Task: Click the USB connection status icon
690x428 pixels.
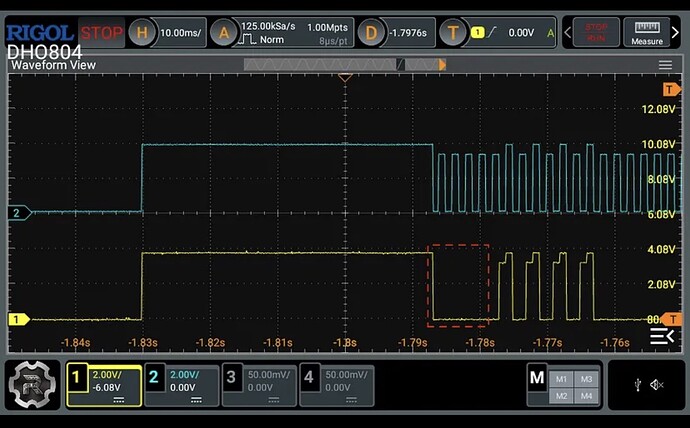Action: coord(638,385)
